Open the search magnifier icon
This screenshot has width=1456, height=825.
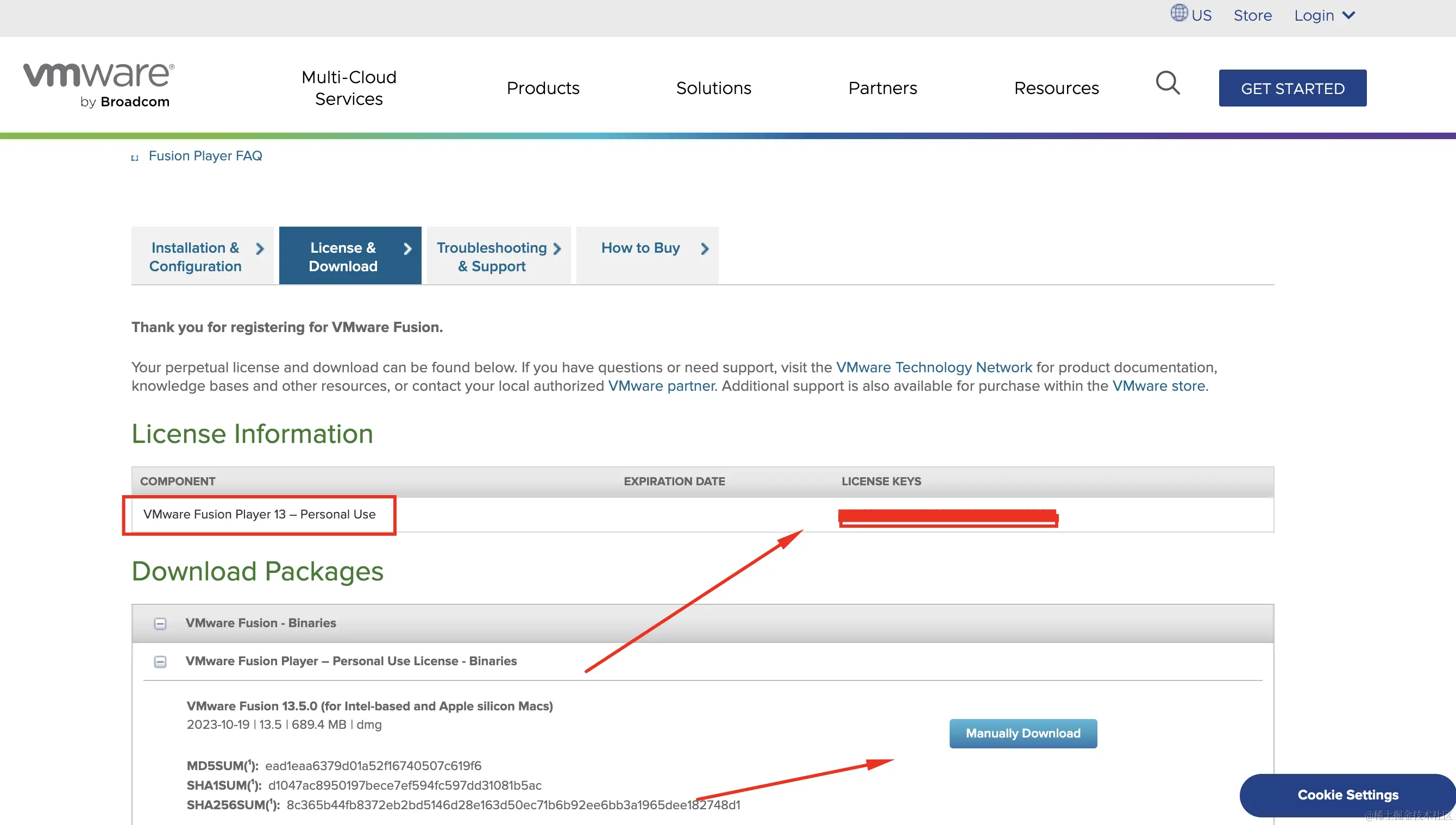pos(1167,83)
